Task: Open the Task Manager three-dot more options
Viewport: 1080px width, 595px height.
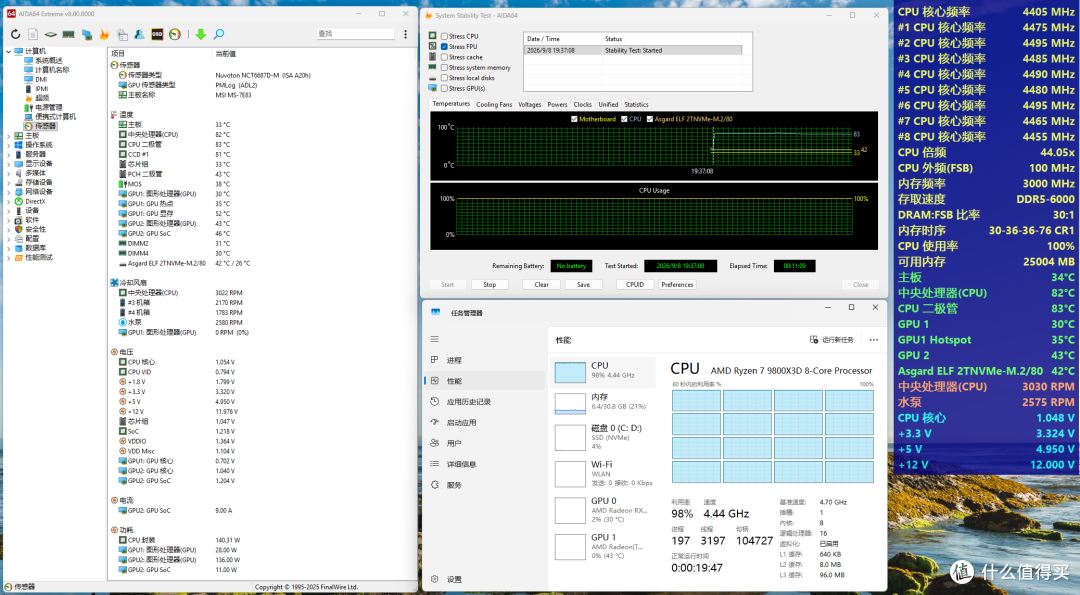Action: tap(873, 340)
